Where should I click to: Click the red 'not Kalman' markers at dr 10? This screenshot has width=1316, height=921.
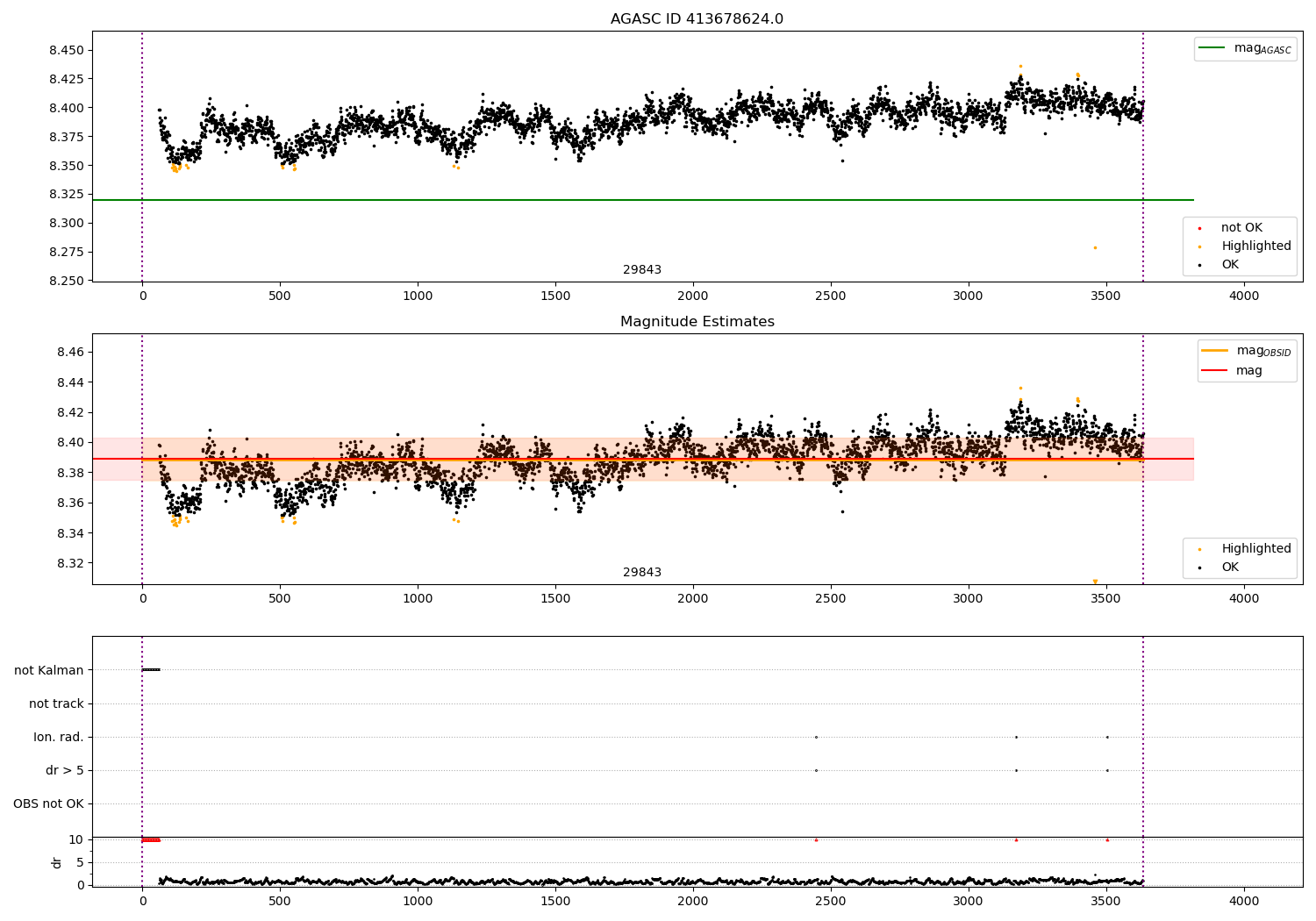[151, 840]
